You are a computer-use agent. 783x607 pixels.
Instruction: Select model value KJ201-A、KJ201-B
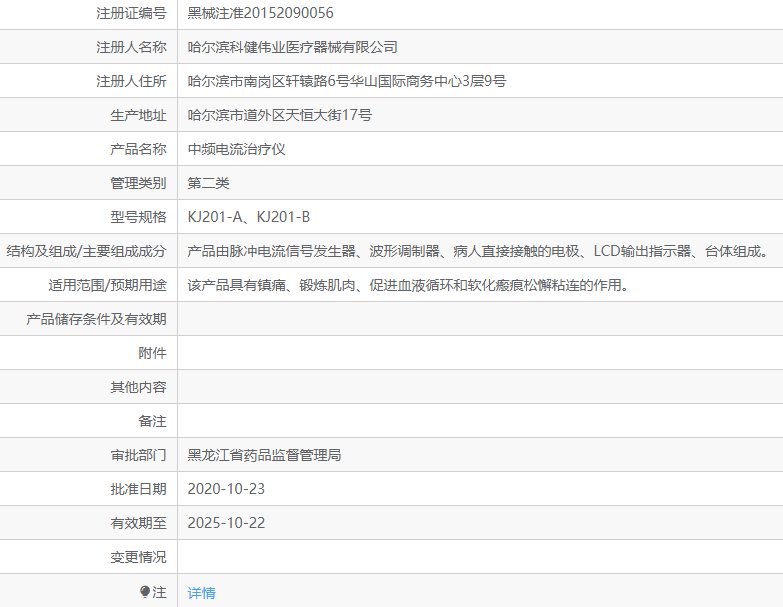249,217
